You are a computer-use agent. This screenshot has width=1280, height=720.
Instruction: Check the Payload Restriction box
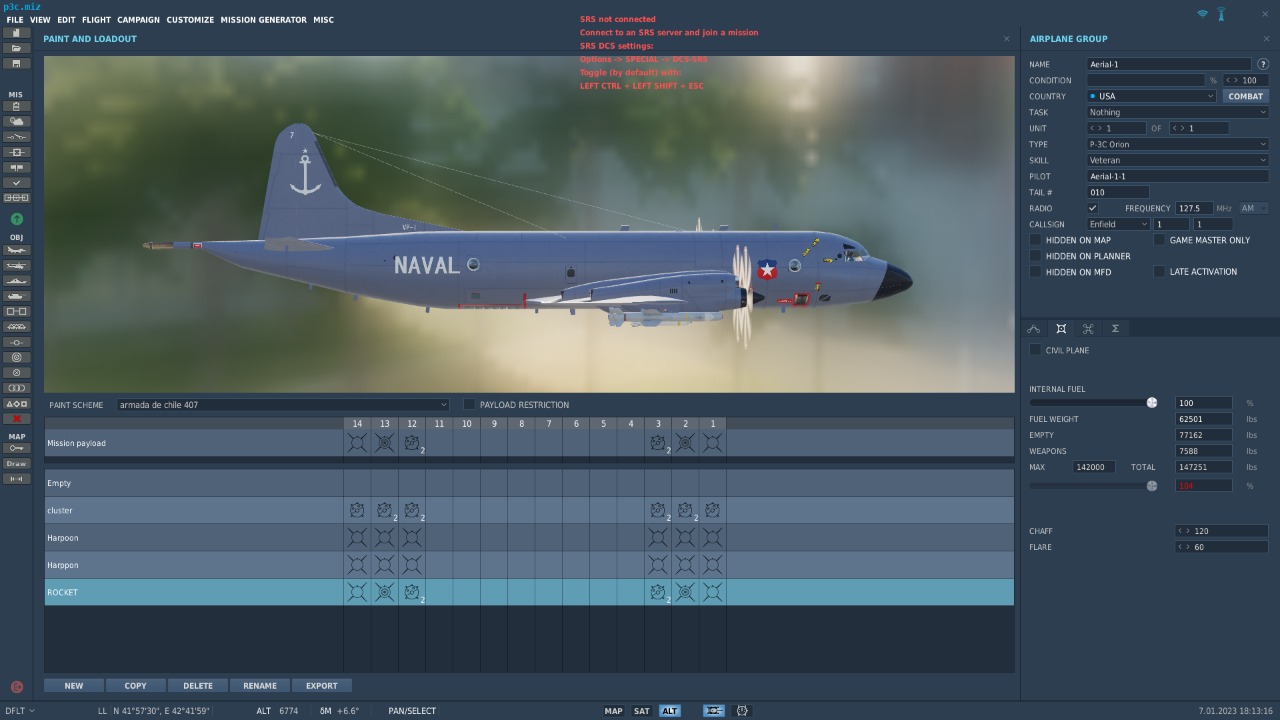coord(469,404)
